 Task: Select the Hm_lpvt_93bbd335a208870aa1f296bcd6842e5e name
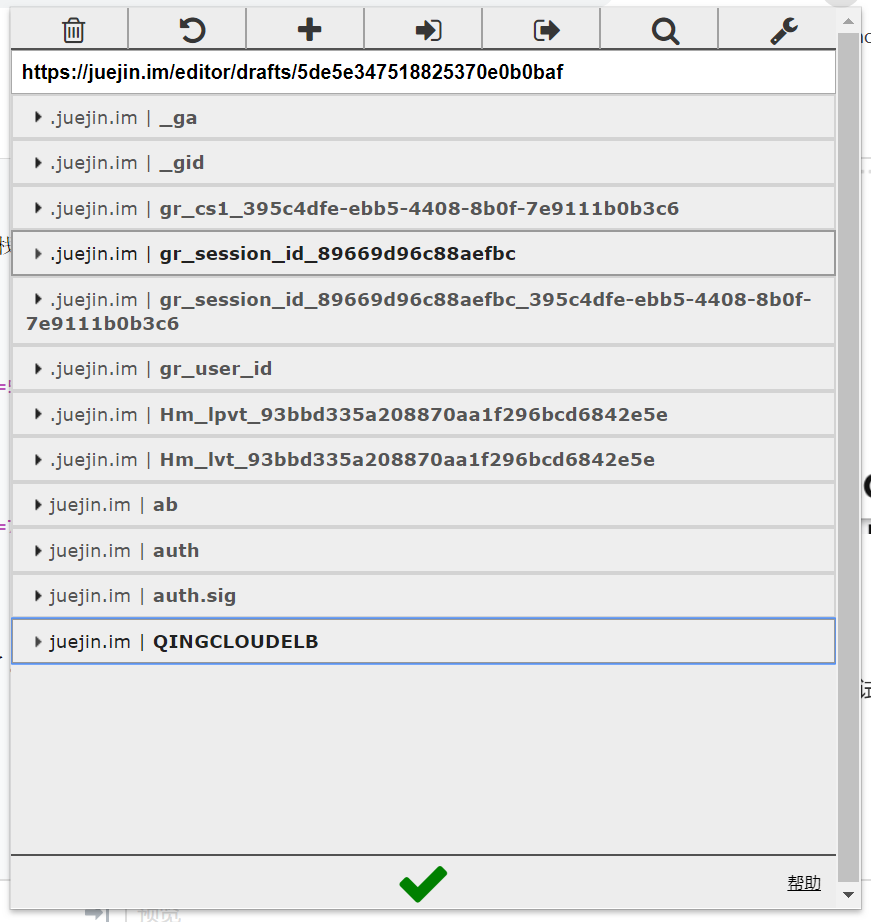(413, 415)
